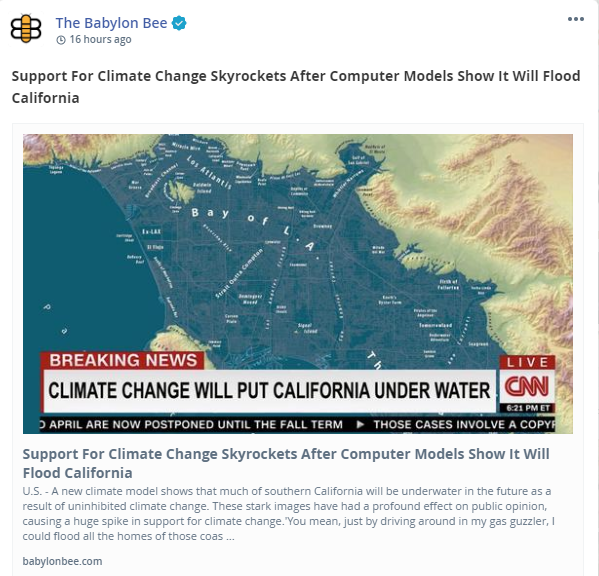Image resolution: width=599 pixels, height=576 pixels.
Task: Click the gray article description excerpt
Action: coord(288,514)
